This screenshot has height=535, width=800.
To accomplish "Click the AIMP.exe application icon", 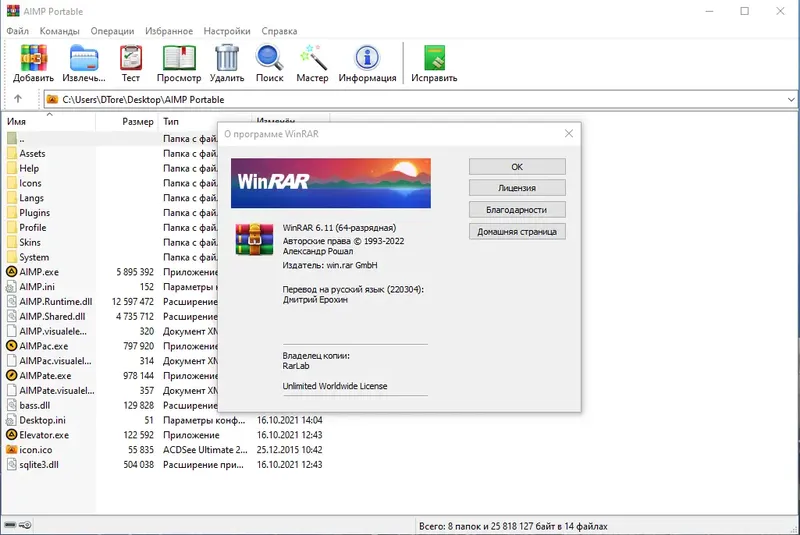I will [x=11, y=272].
